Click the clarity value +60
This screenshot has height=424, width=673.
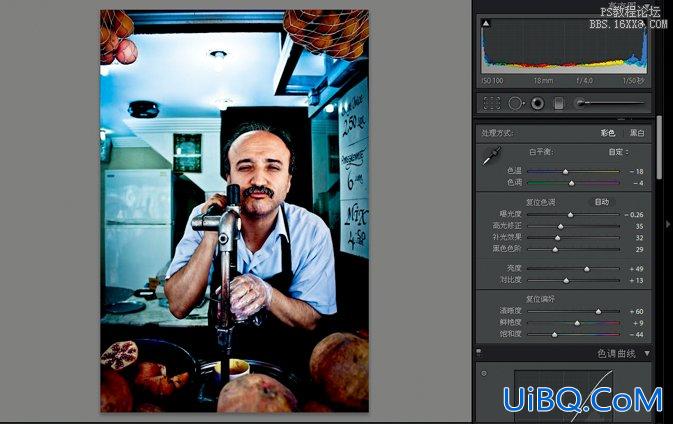(637, 312)
